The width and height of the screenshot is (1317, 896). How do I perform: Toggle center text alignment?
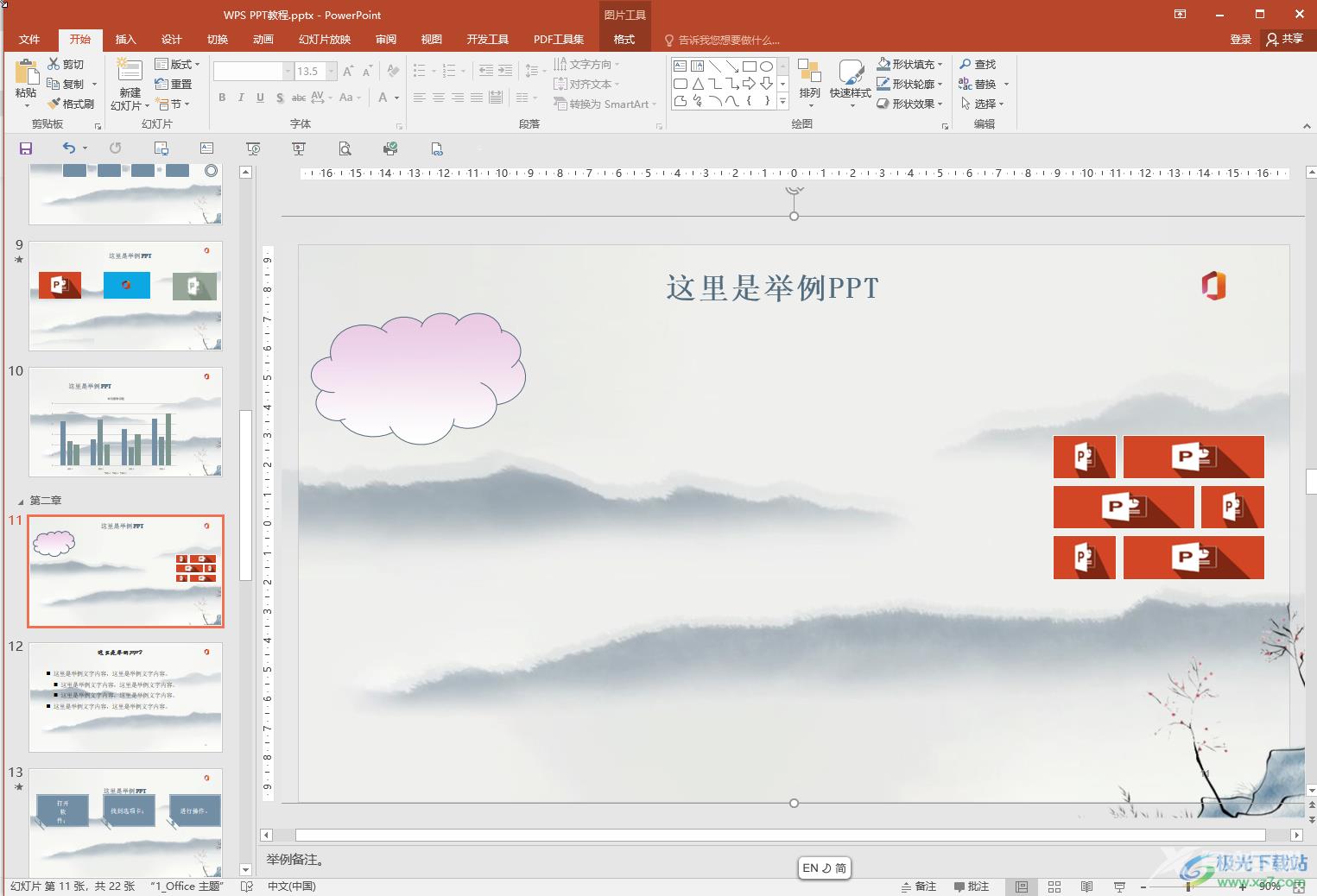[439, 98]
